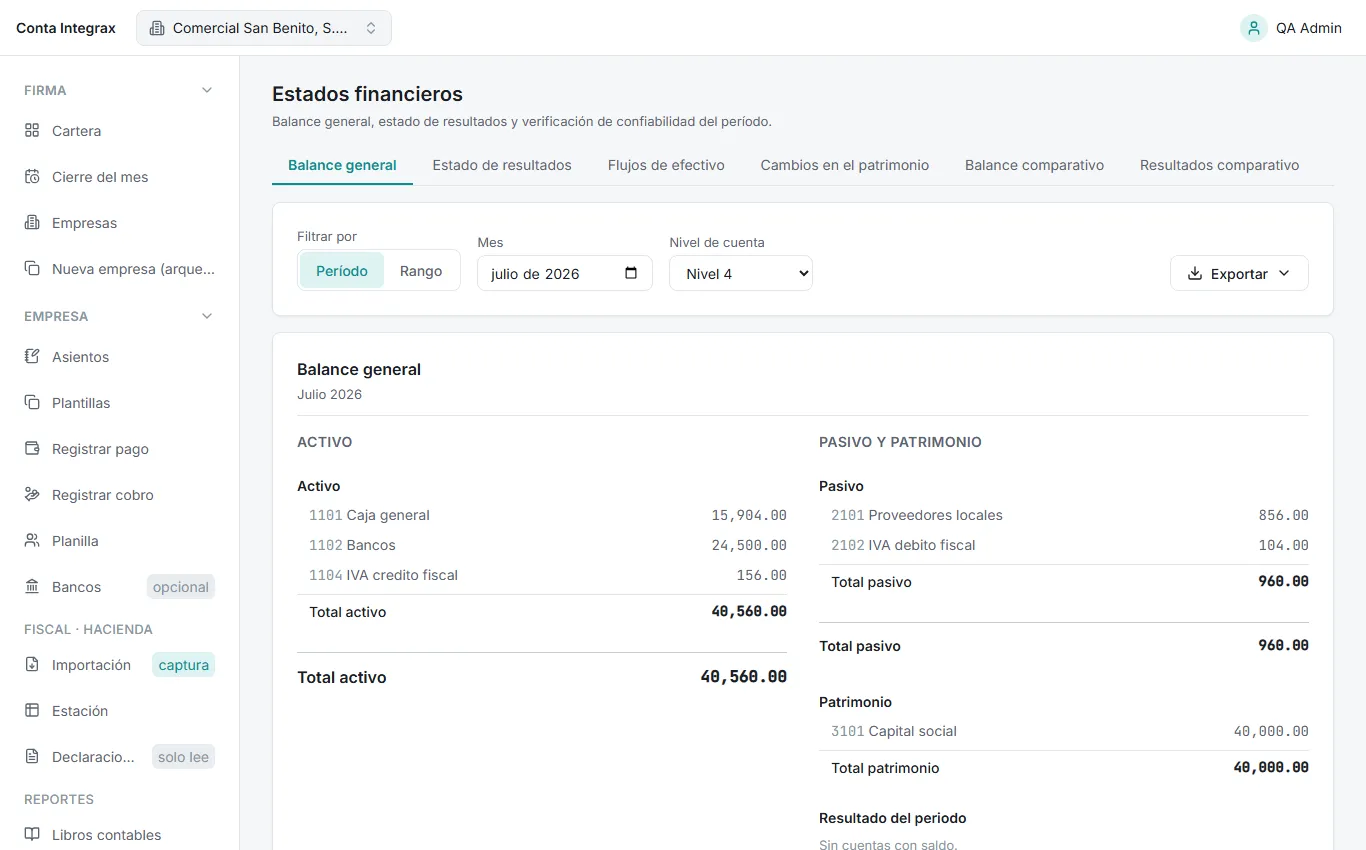Open the Bancos building icon
This screenshot has height=850, width=1366.
[32, 587]
